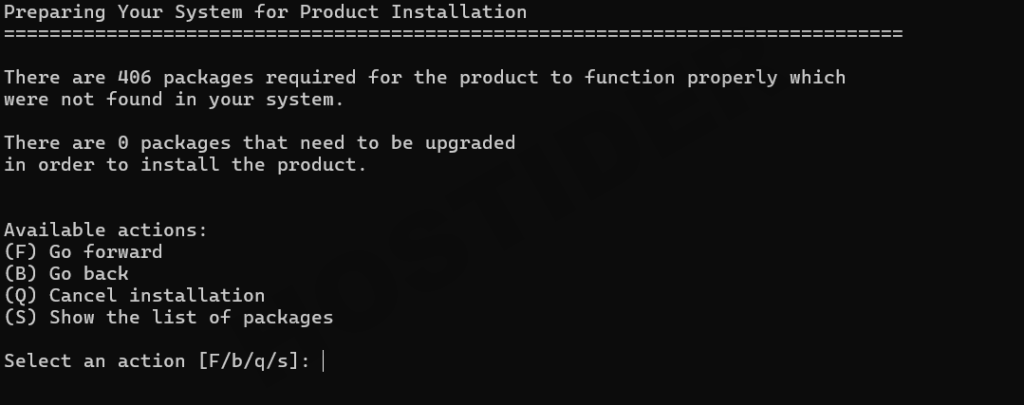
Task: Click the "were not found in your system" line
Action: coord(173,99)
